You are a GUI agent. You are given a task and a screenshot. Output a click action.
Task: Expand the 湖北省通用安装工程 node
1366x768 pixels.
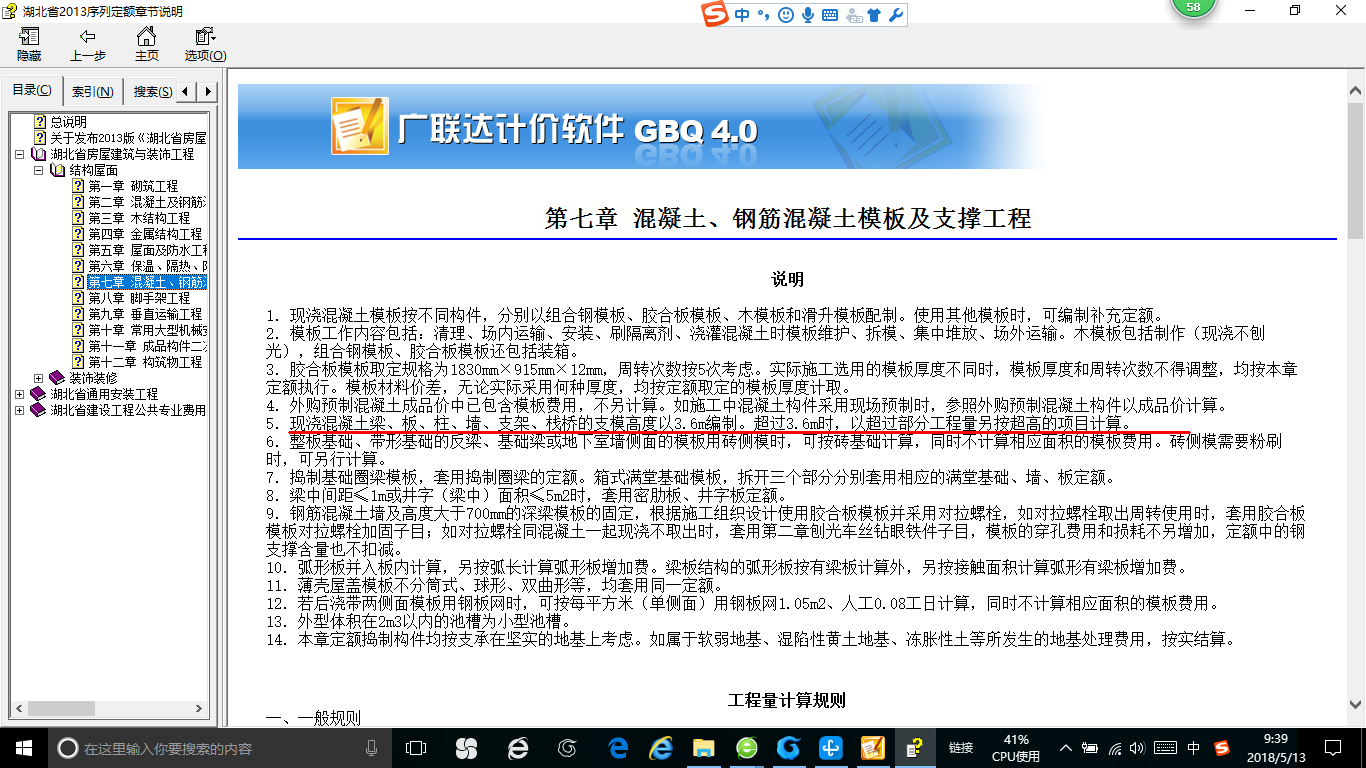pyautogui.click(x=20, y=394)
